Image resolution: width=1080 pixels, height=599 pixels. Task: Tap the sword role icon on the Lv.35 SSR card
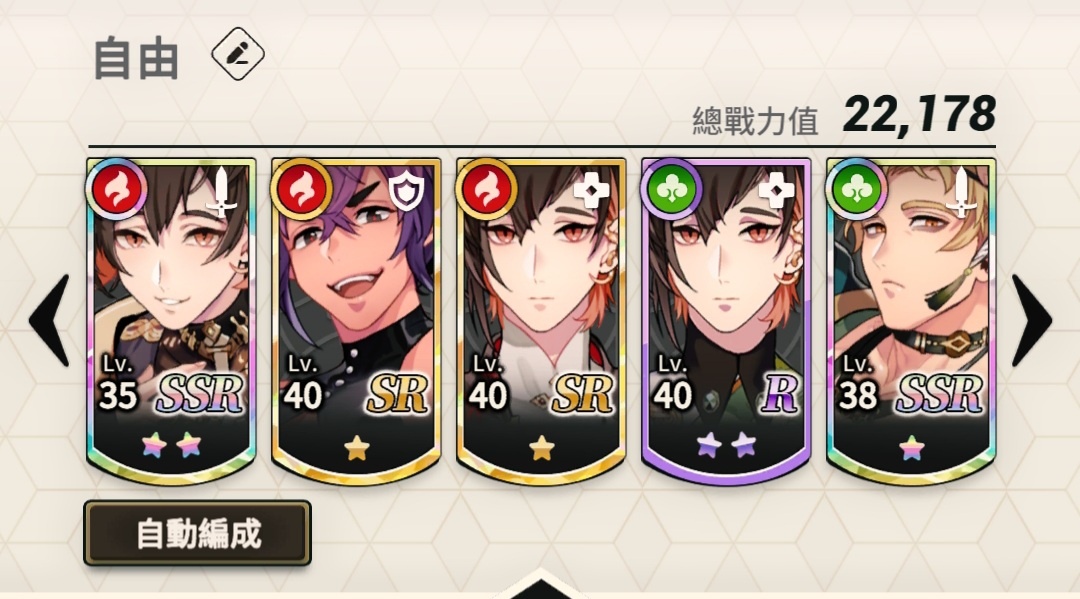221,192
